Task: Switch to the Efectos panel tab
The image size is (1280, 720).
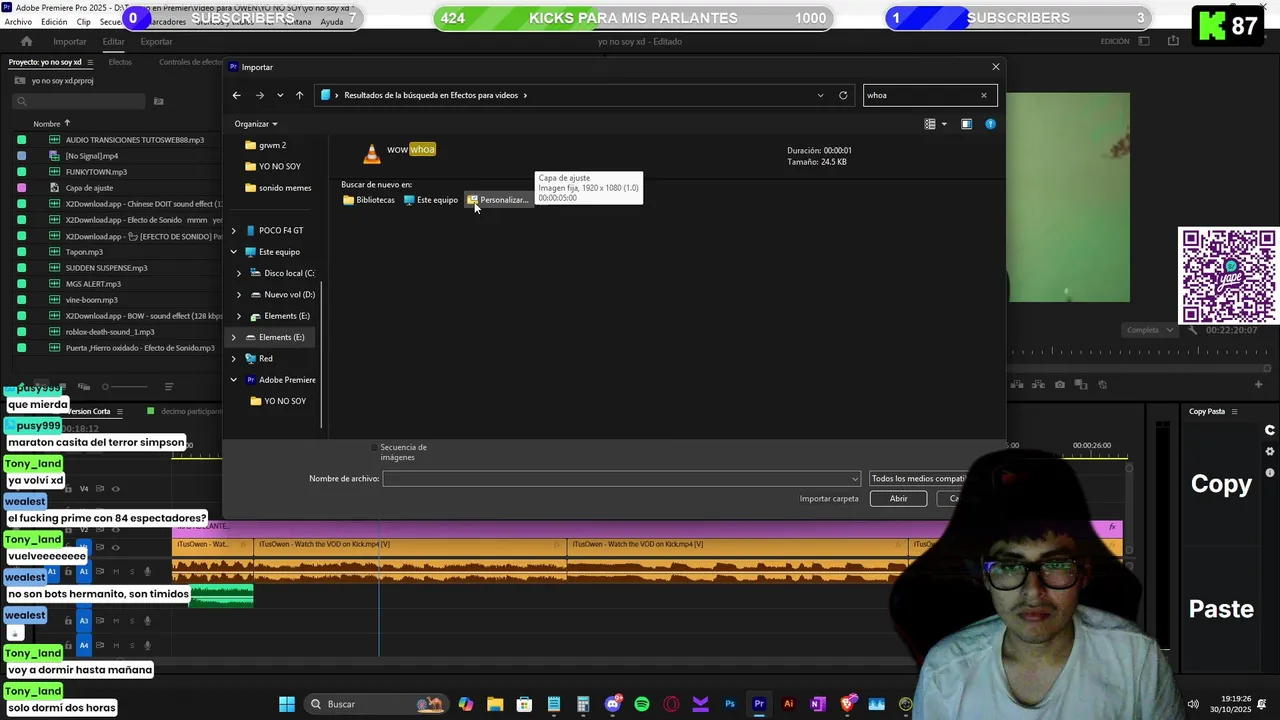Action: [120, 62]
